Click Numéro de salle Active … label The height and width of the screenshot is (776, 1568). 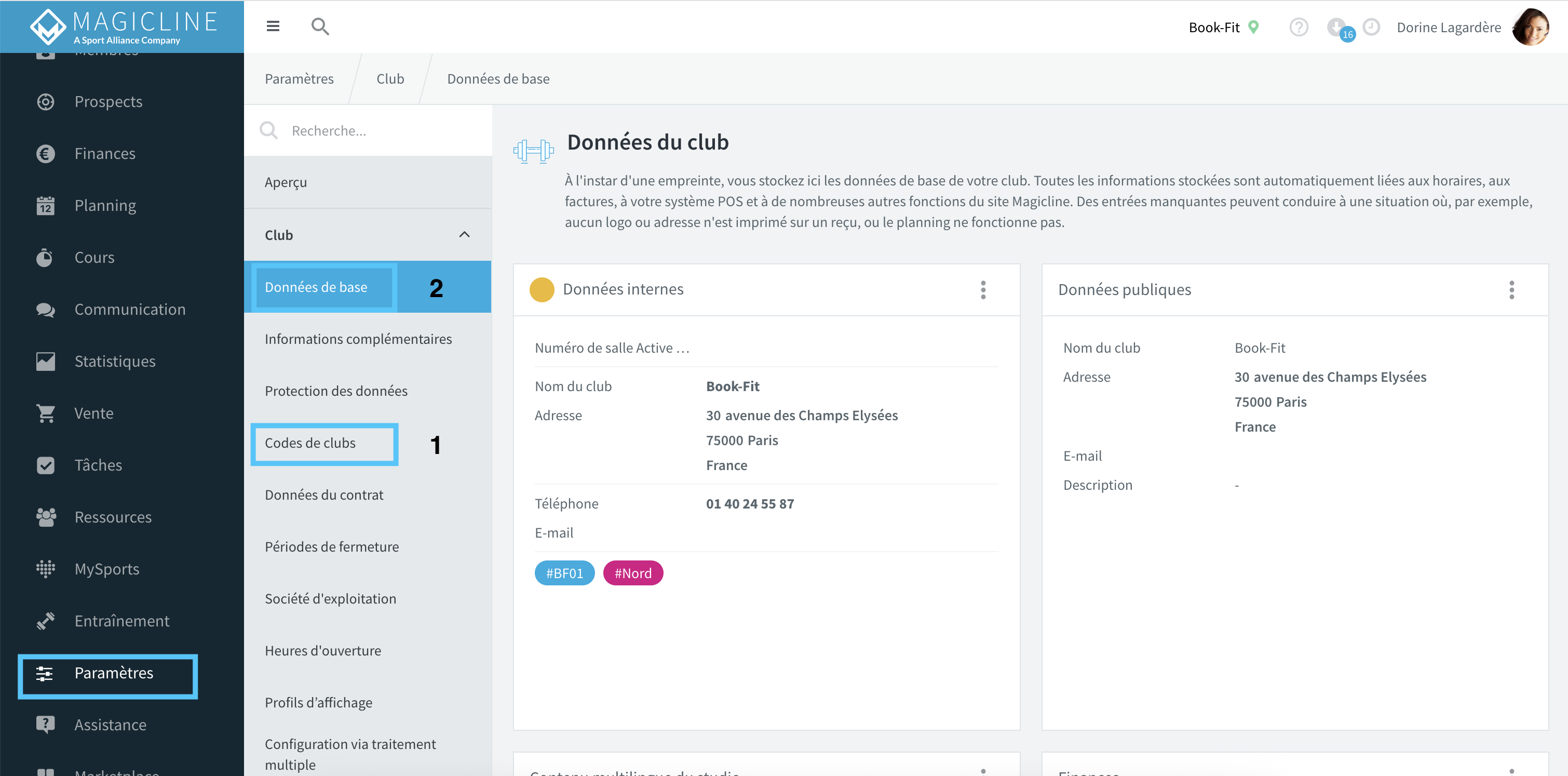point(612,348)
